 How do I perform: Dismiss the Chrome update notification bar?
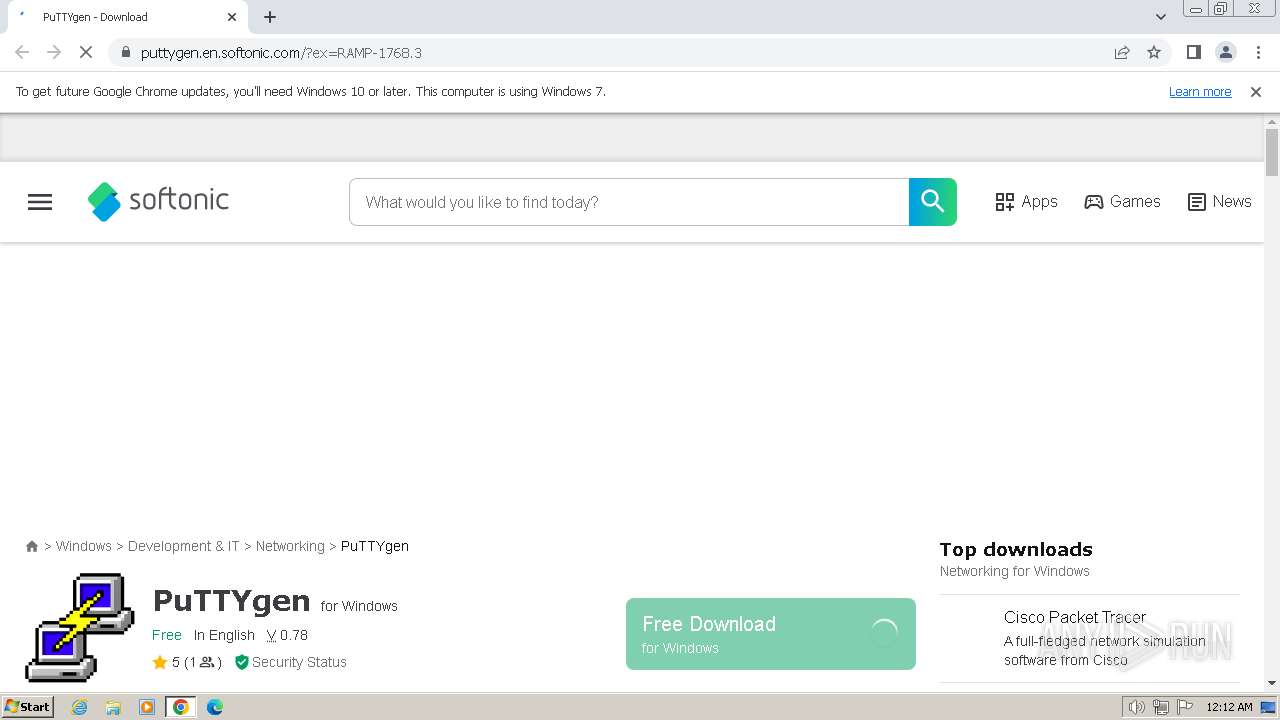click(x=1256, y=92)
